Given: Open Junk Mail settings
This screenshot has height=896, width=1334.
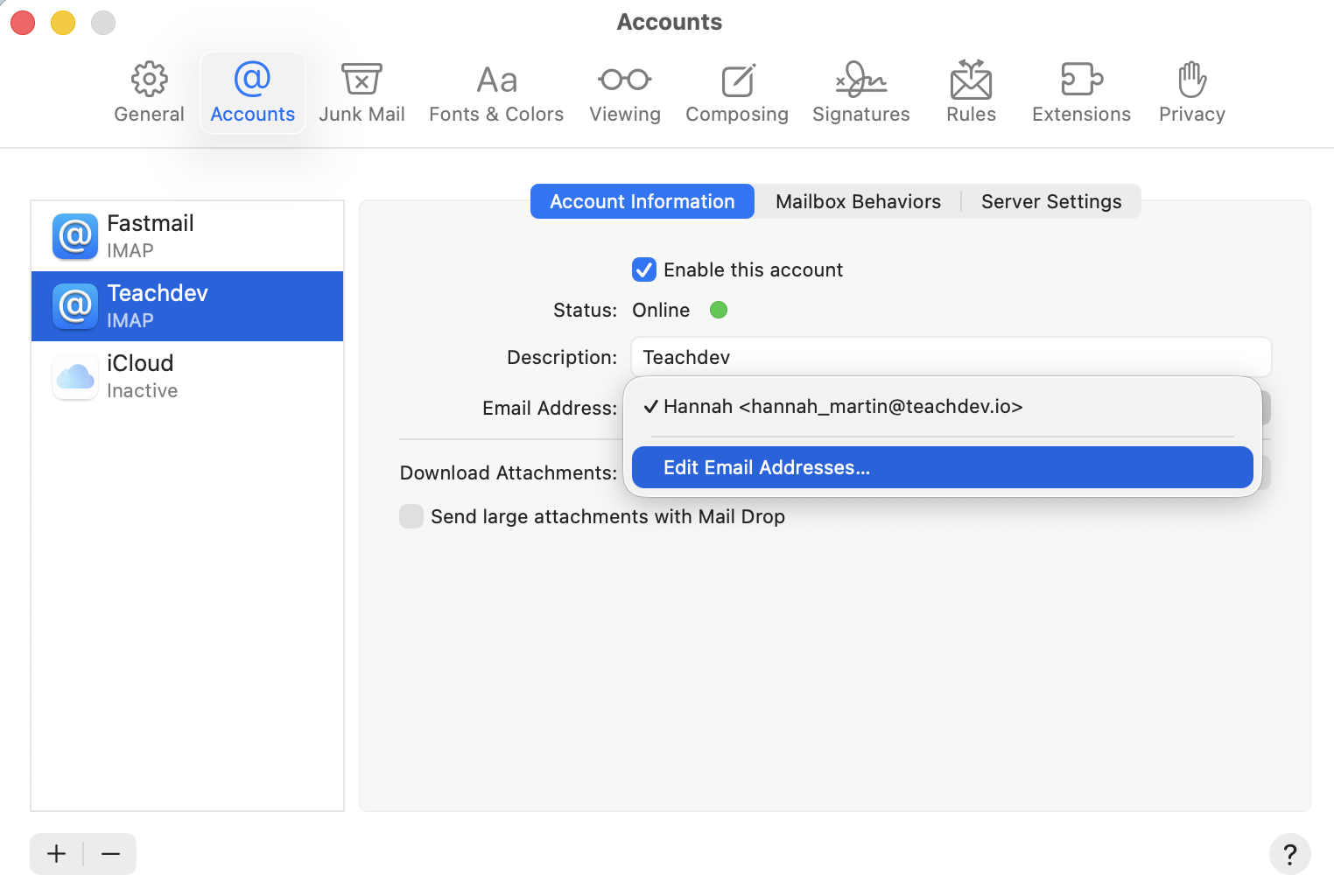Looking at the screenshot, I should pyautogui.click(x=362, y=93).
